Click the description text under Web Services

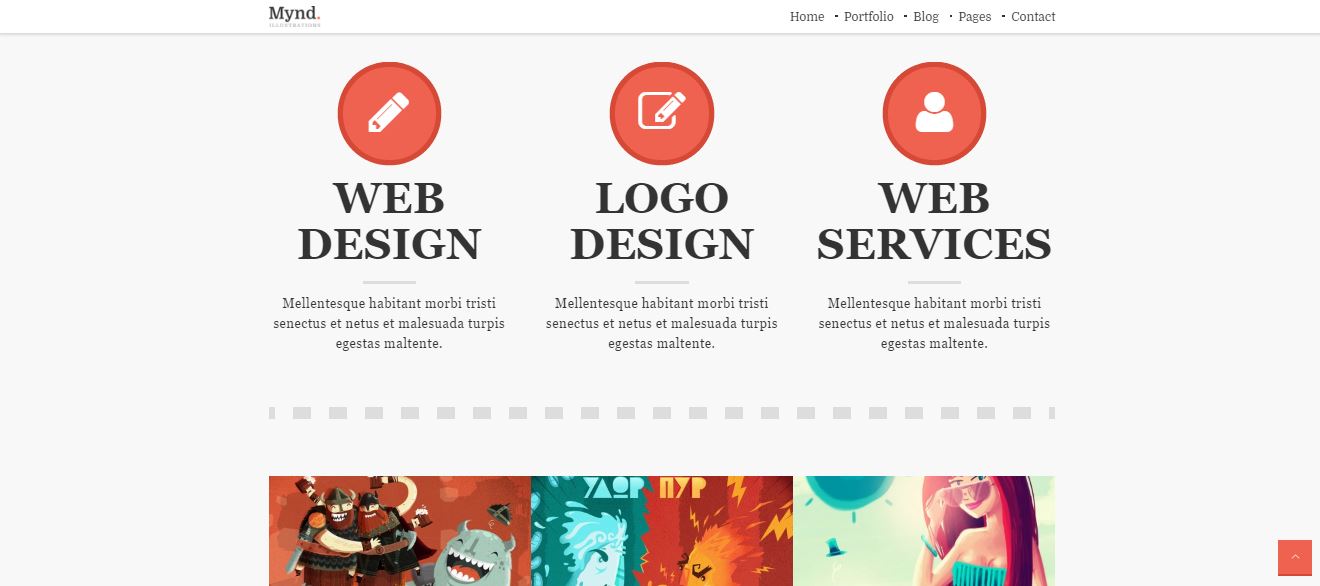[934, 323]
